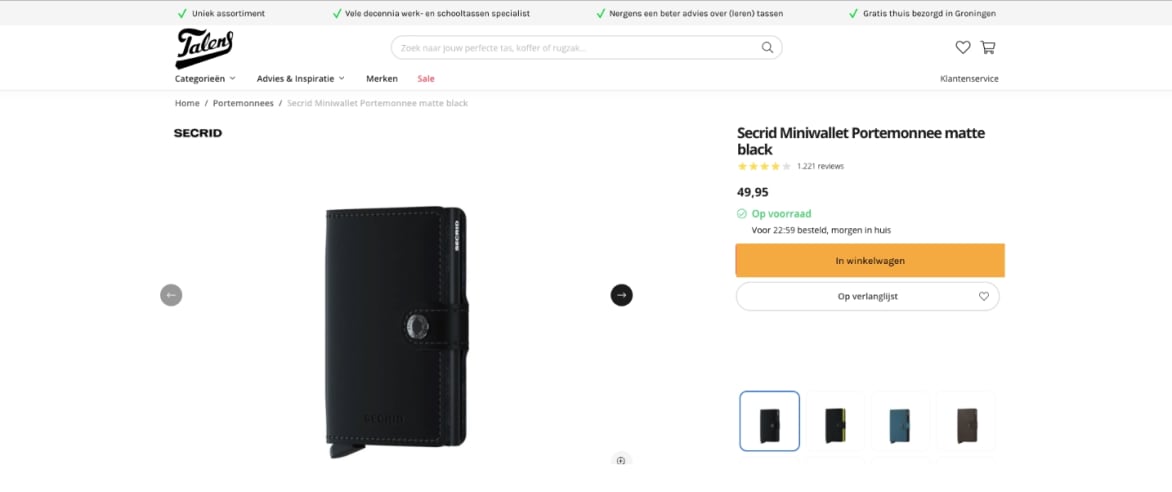1172x492 pixels.
Task: Go to previous product image arrow
Action: (171, 295)
